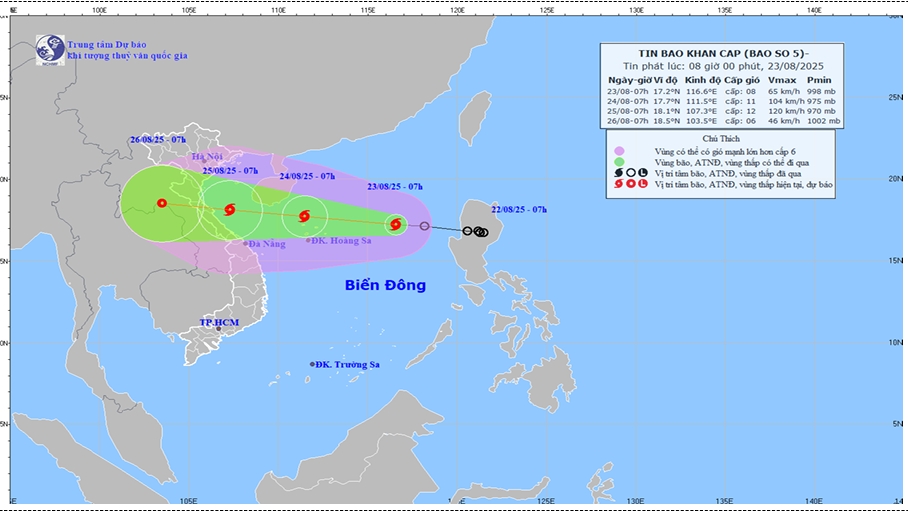The image size is (908, 511).
Task: Click the red L forecast icon in legend
Action: pyautogui.click(x=641, y=185)
